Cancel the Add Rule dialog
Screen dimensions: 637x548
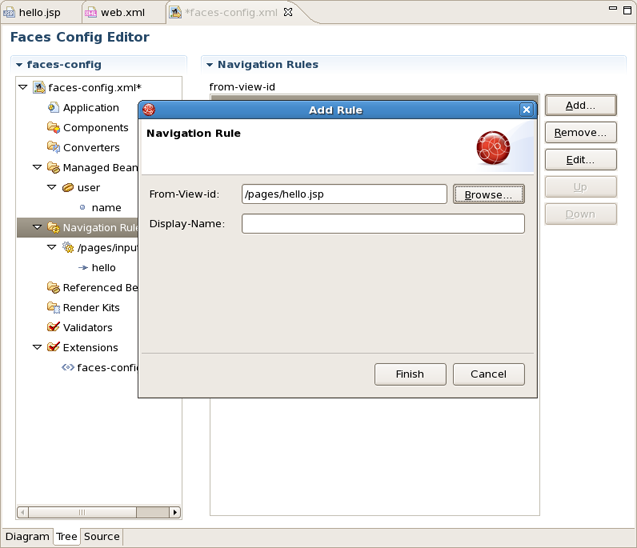pyautogui.click(x=489, y=374)
